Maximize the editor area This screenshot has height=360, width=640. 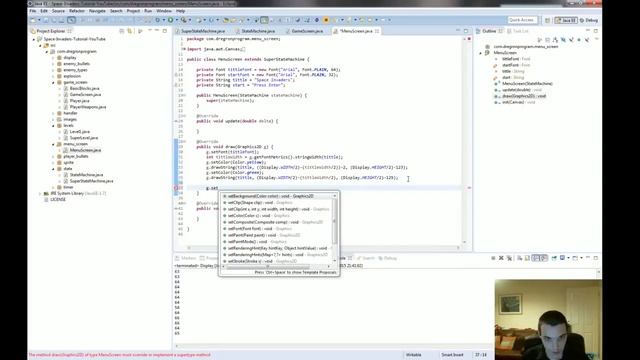466,31
